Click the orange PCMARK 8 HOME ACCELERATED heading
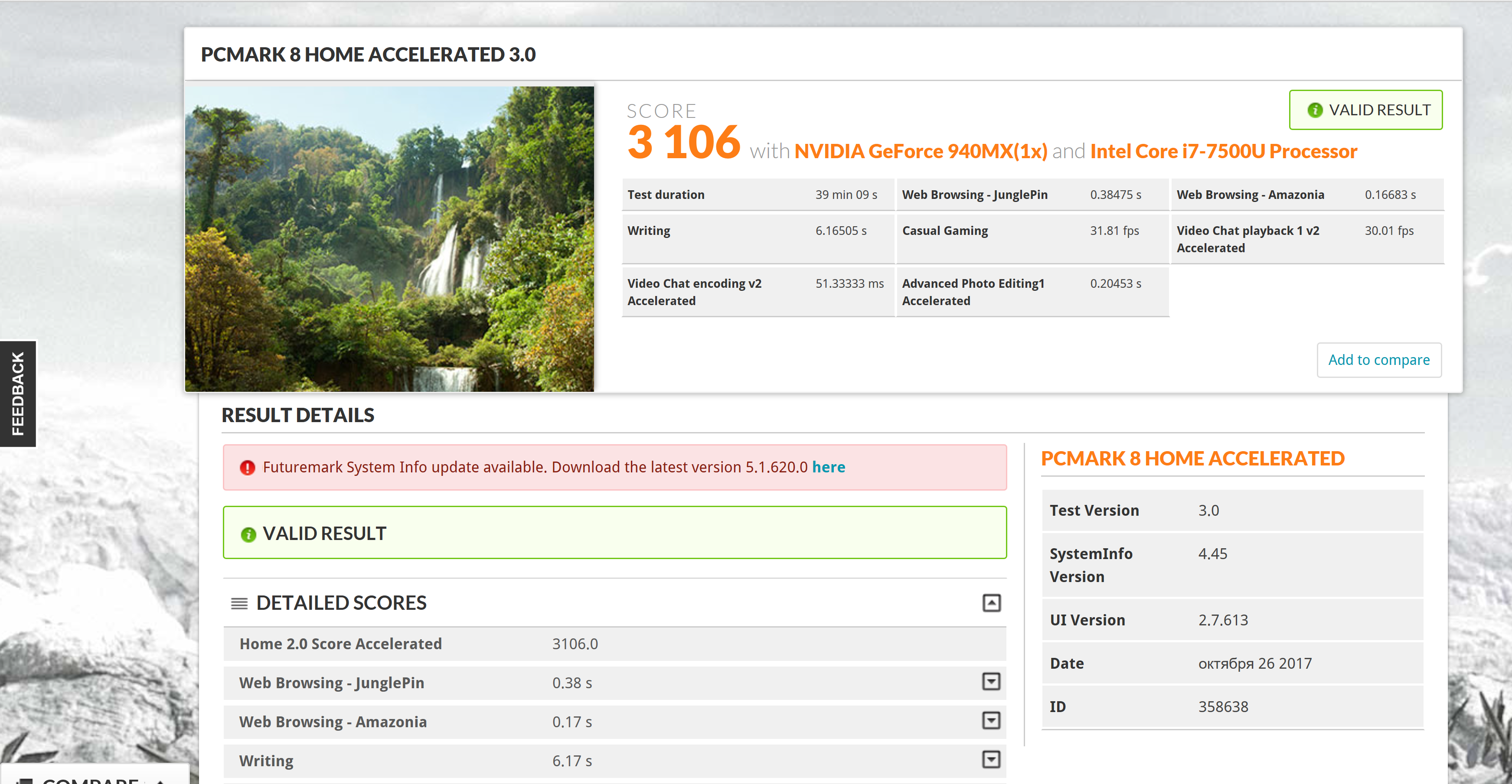The image size is (1512, 784). (1192, 459)
